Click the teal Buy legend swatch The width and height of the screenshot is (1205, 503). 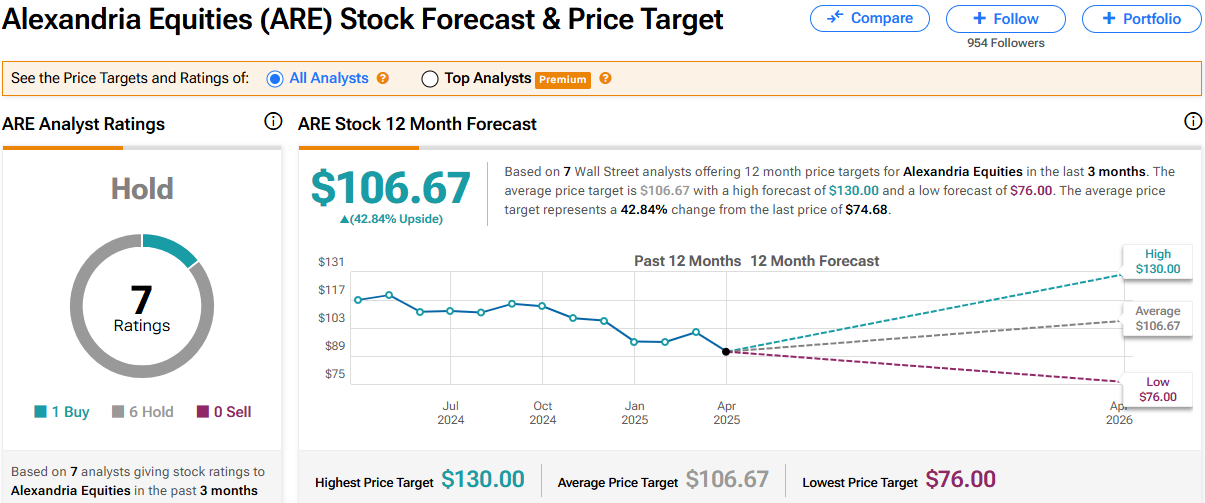click(x=40, y=412)
